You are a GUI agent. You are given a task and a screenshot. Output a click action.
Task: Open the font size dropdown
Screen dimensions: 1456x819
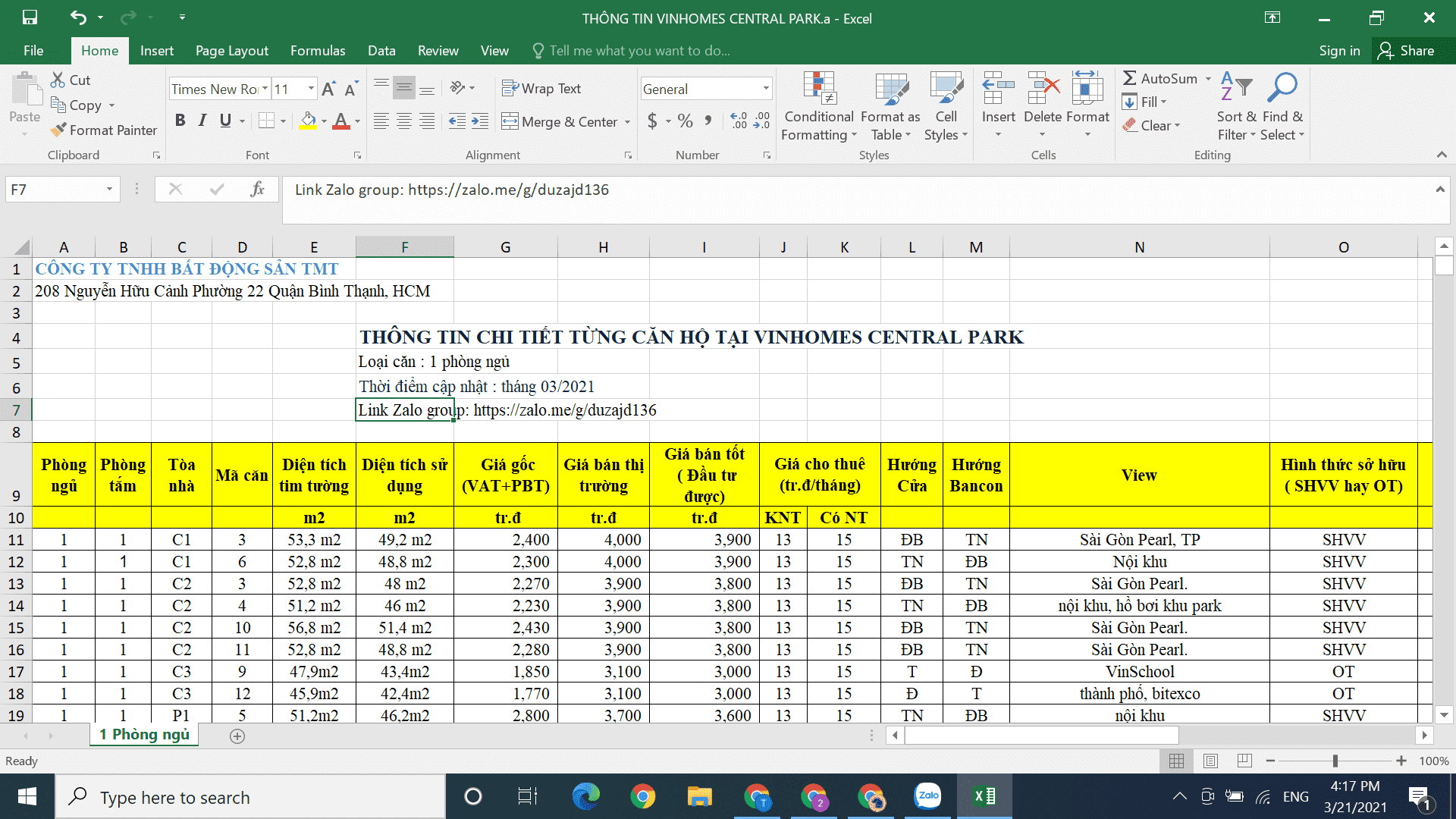[x=311, y=89]
